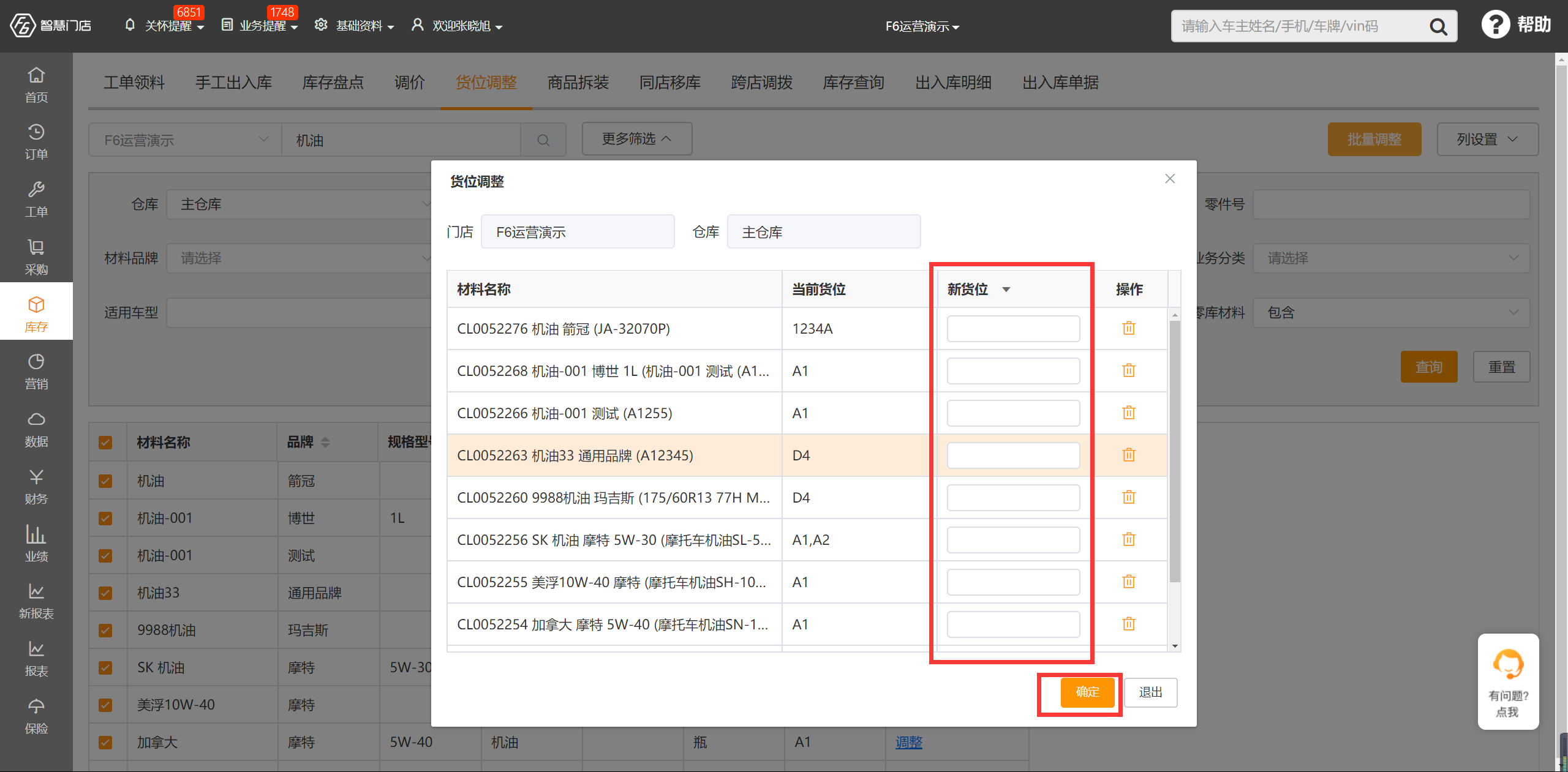Uncheck the 机油-001 博世 row checkbox

(x=105, y=519)
